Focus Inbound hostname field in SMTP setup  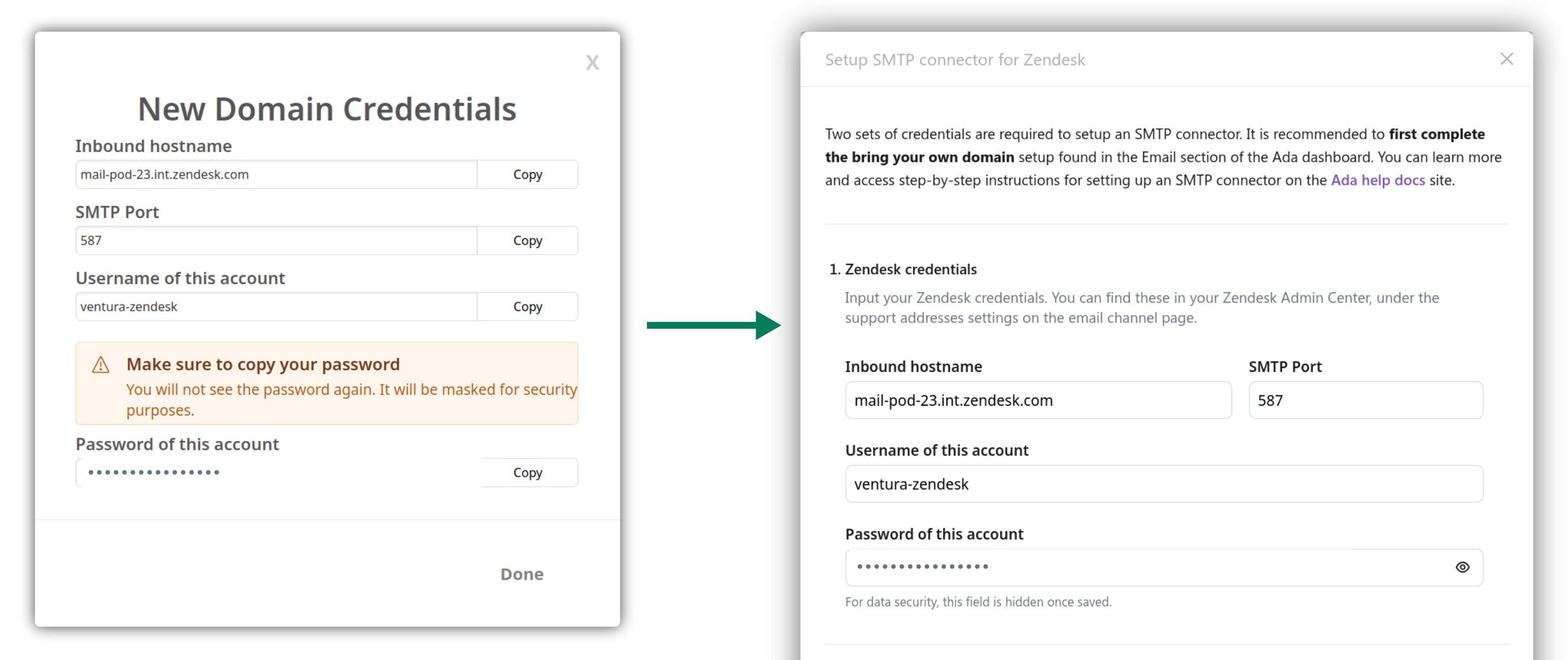click(1038, 401)
